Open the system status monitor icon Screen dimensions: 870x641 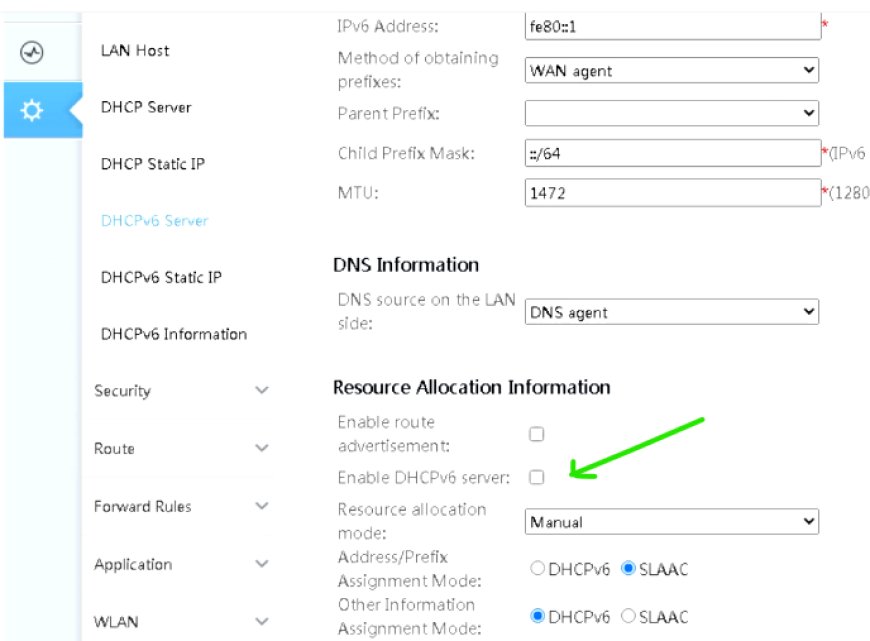coord(32,53)
